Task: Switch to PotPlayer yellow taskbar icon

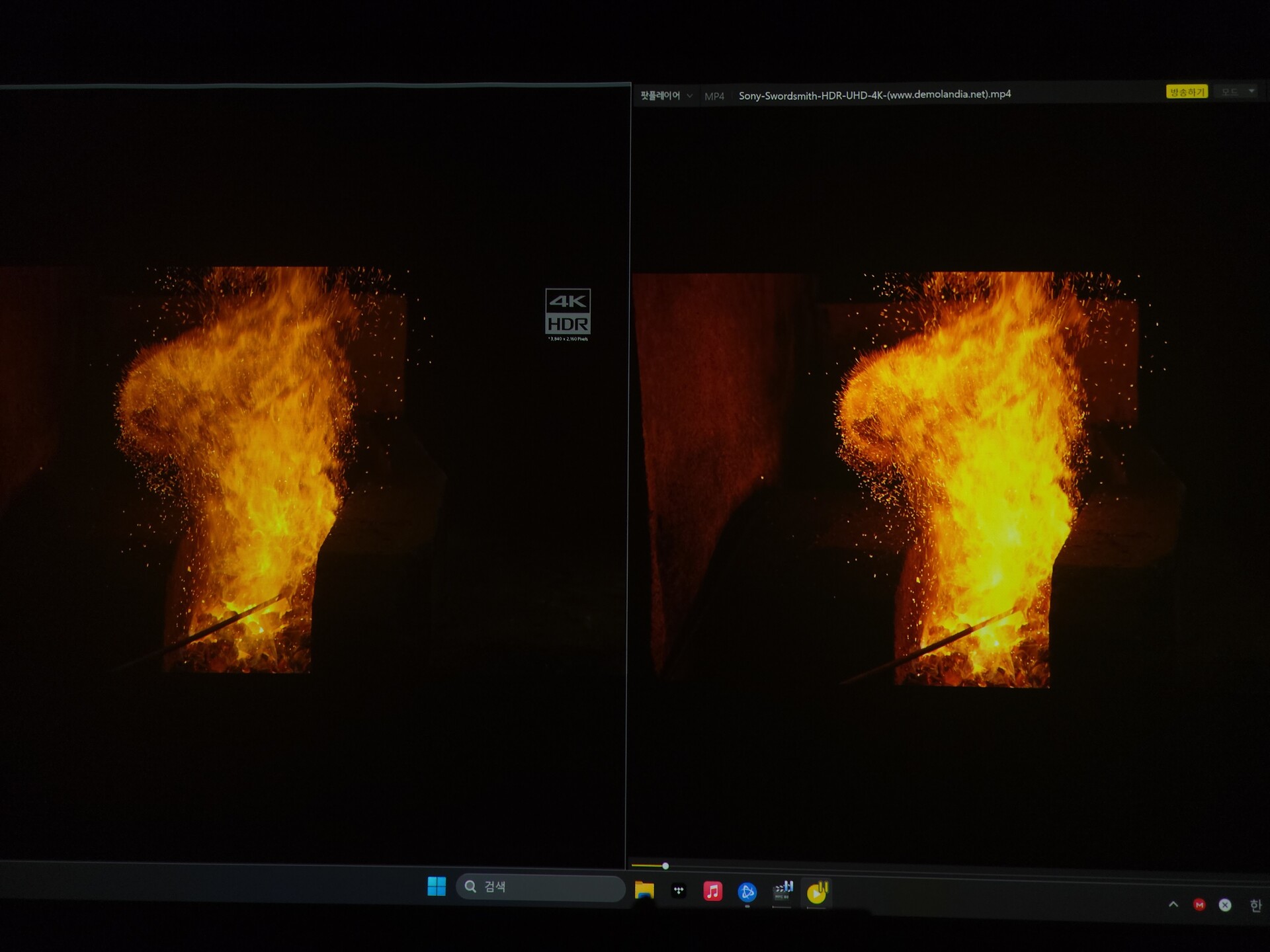Action: point(818,892)
